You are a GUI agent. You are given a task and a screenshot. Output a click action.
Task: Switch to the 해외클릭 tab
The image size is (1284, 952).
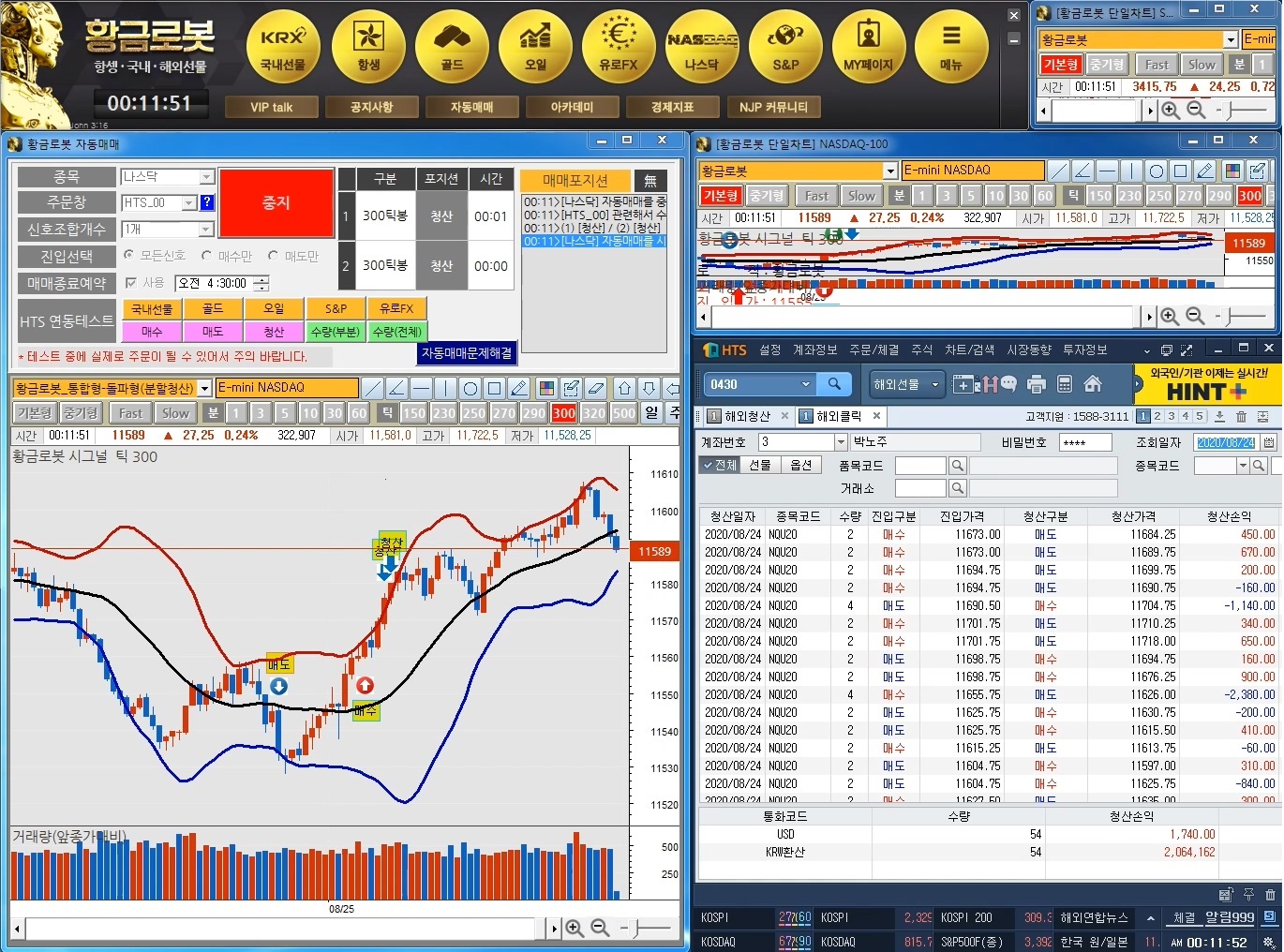[x=839, y=416]
